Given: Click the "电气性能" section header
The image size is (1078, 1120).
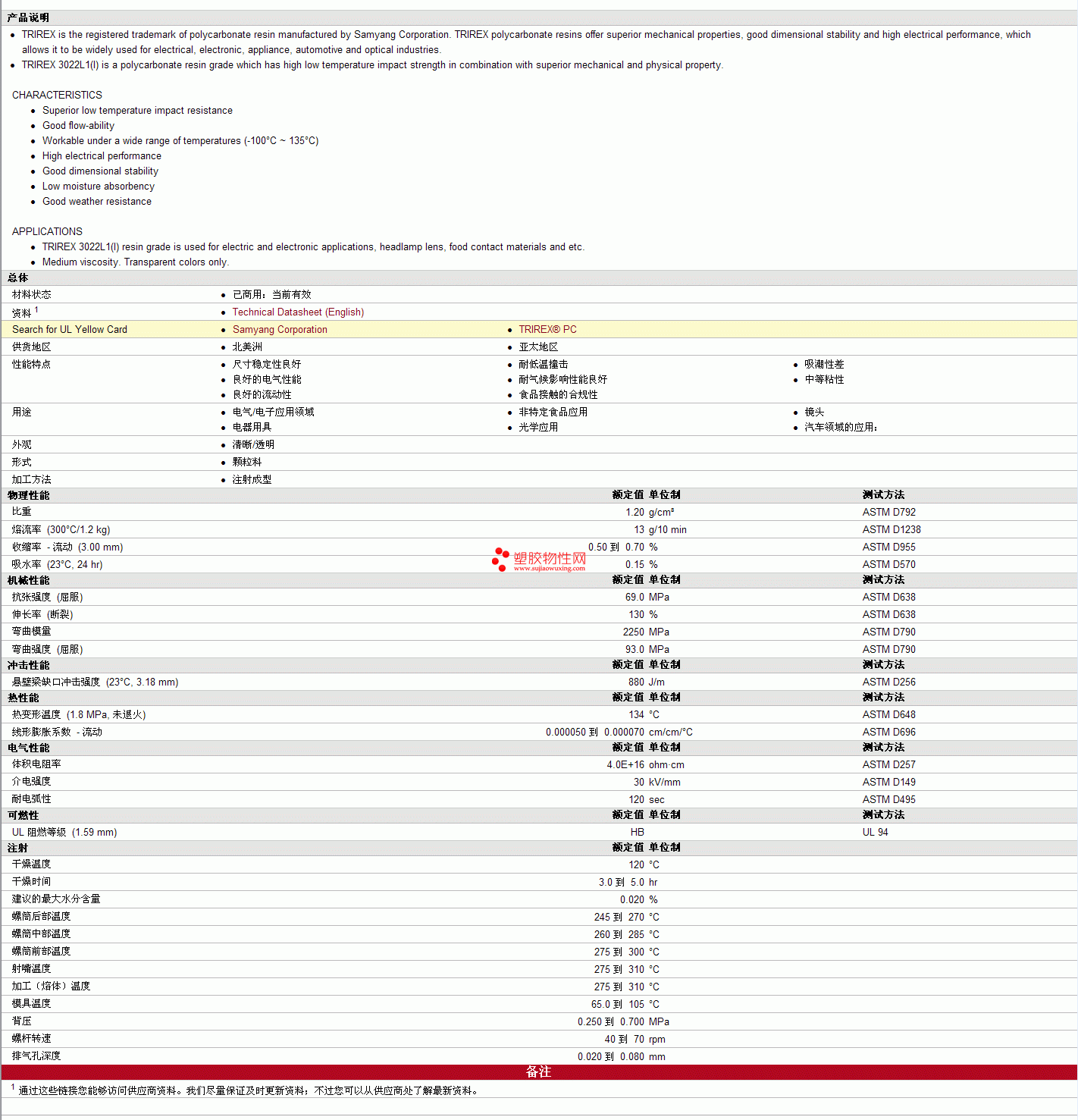Looking at the screenshot, I should (x=28, y=748).
